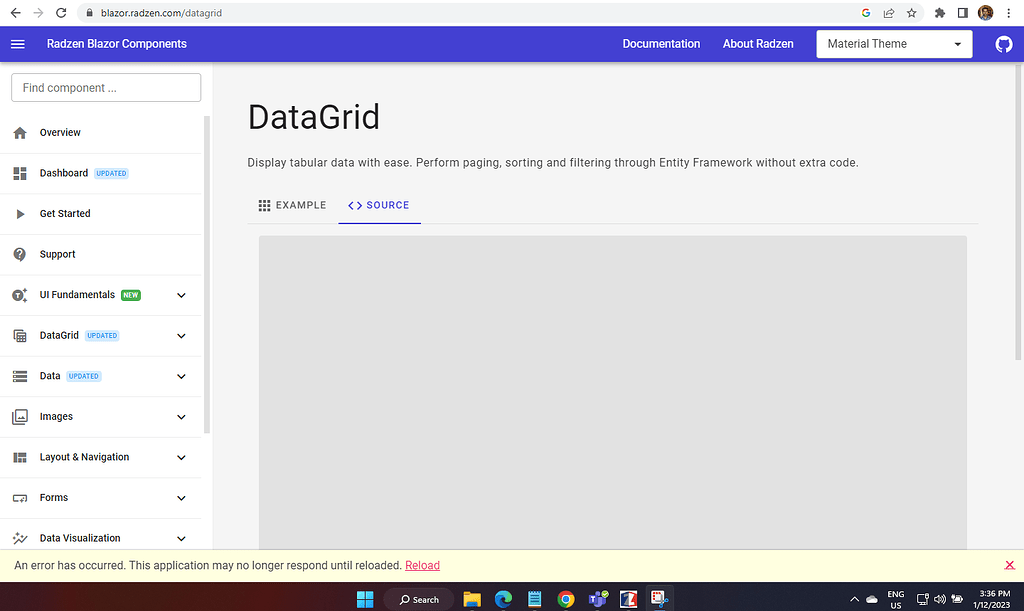
Task: Switch to the EXAMPLE tab
Action: pos(292,205)
